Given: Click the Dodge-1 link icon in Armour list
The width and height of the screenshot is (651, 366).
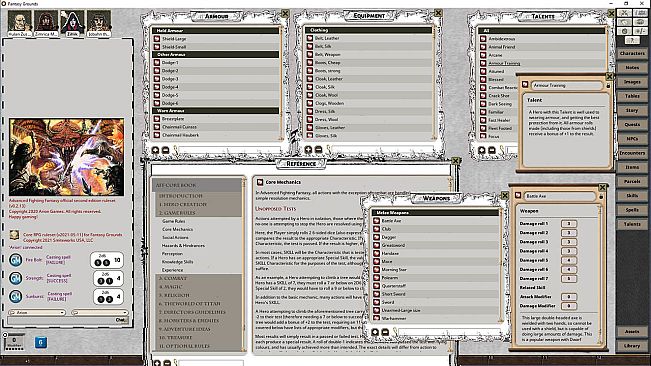Looking at the screenshot, I should coord(157,63).
